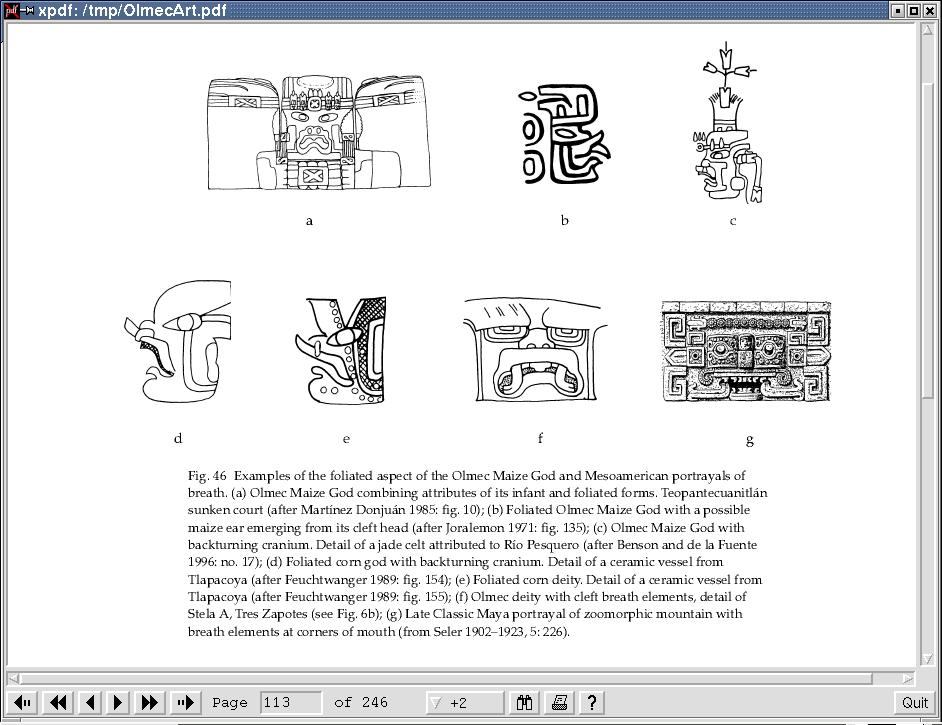Open the Find dialog via the binoculars icon
This screenshot has width=942, height=725.
(524, 702)
